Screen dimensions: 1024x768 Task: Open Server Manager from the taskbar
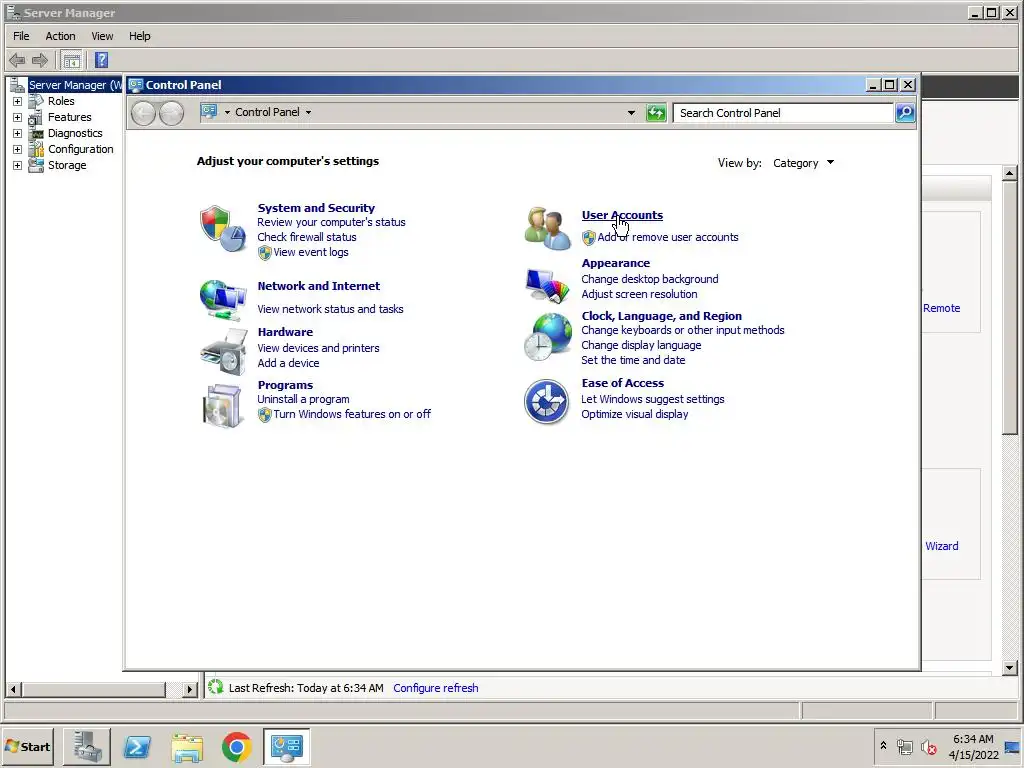tap(87, 746)
